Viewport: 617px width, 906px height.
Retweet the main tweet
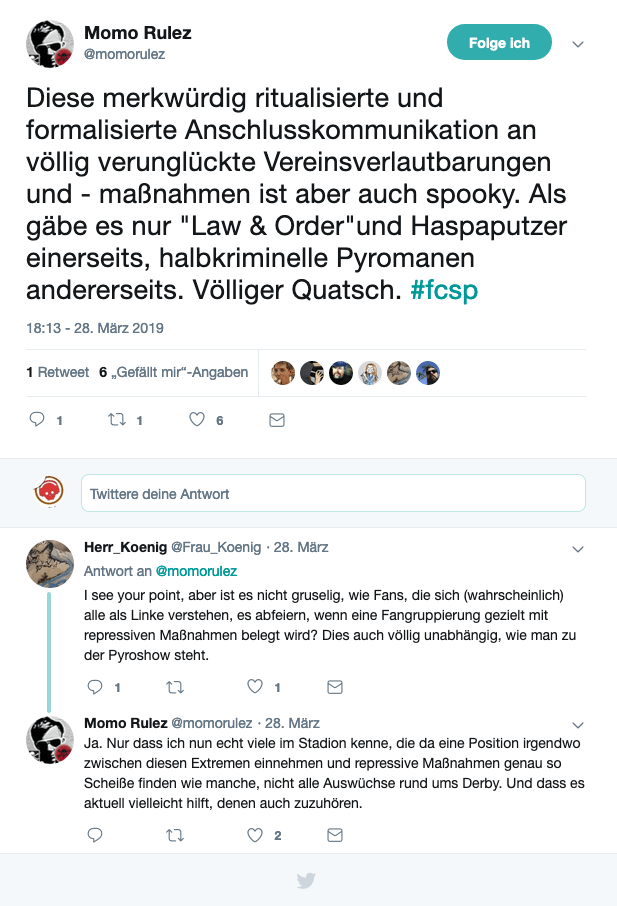click(x=117, y=420)
